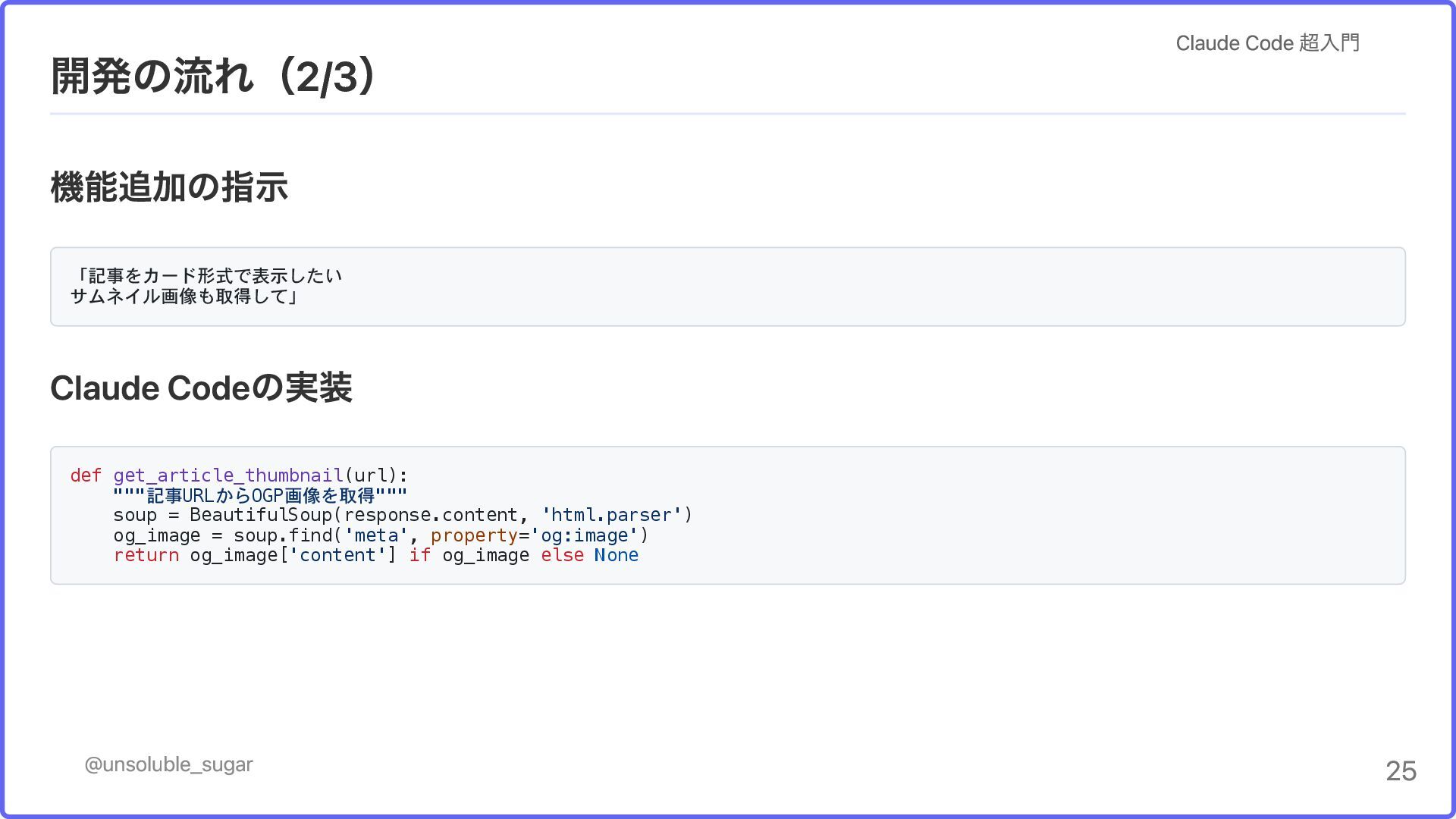The height and width of the screenshot is (819, 1456).
Task: Click the @unsoluble_sugar footer handle
Action: click(x=168, y=764)
